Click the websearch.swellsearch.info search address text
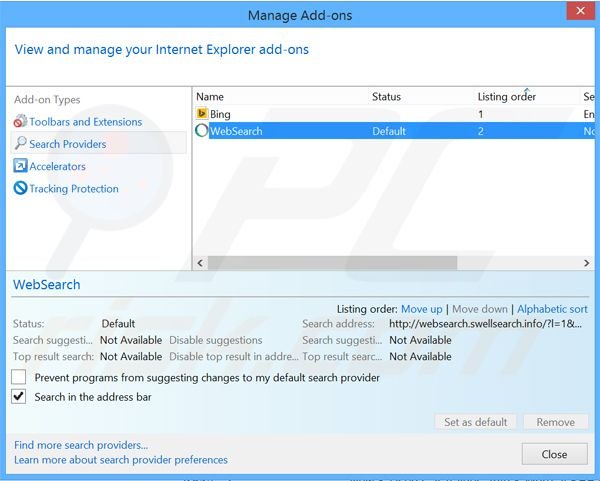Image resolution: width=600 pixels, height=481 pixels. point(485,324)
